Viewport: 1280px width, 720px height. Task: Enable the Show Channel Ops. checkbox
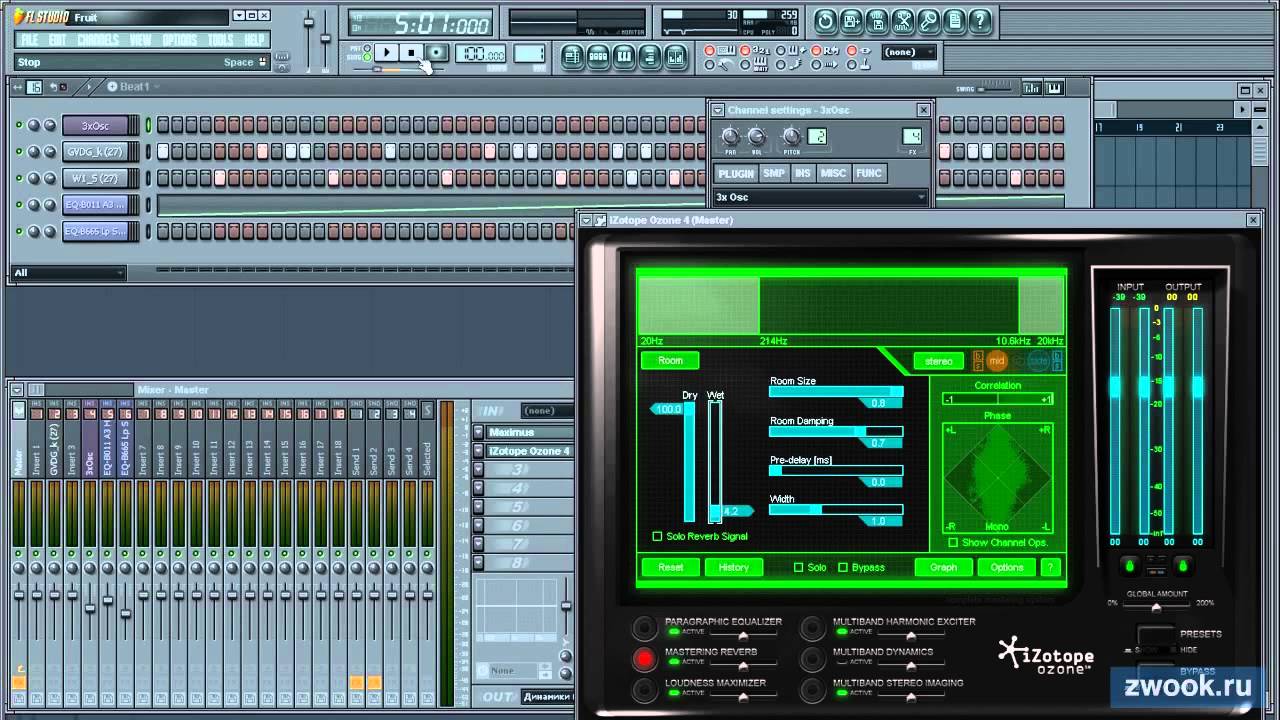(953, 542)
